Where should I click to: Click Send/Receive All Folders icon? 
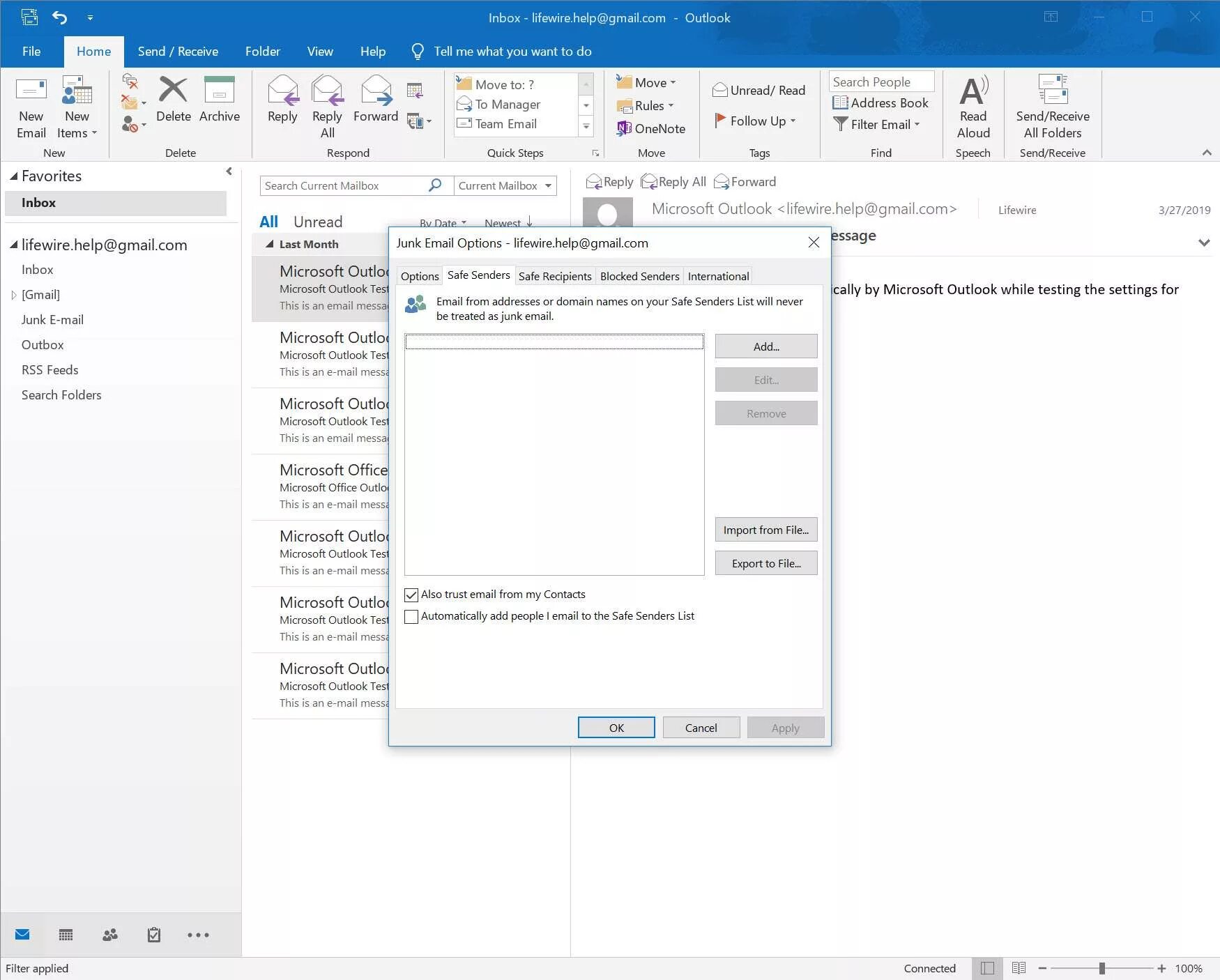click(x=1053, y=89)
